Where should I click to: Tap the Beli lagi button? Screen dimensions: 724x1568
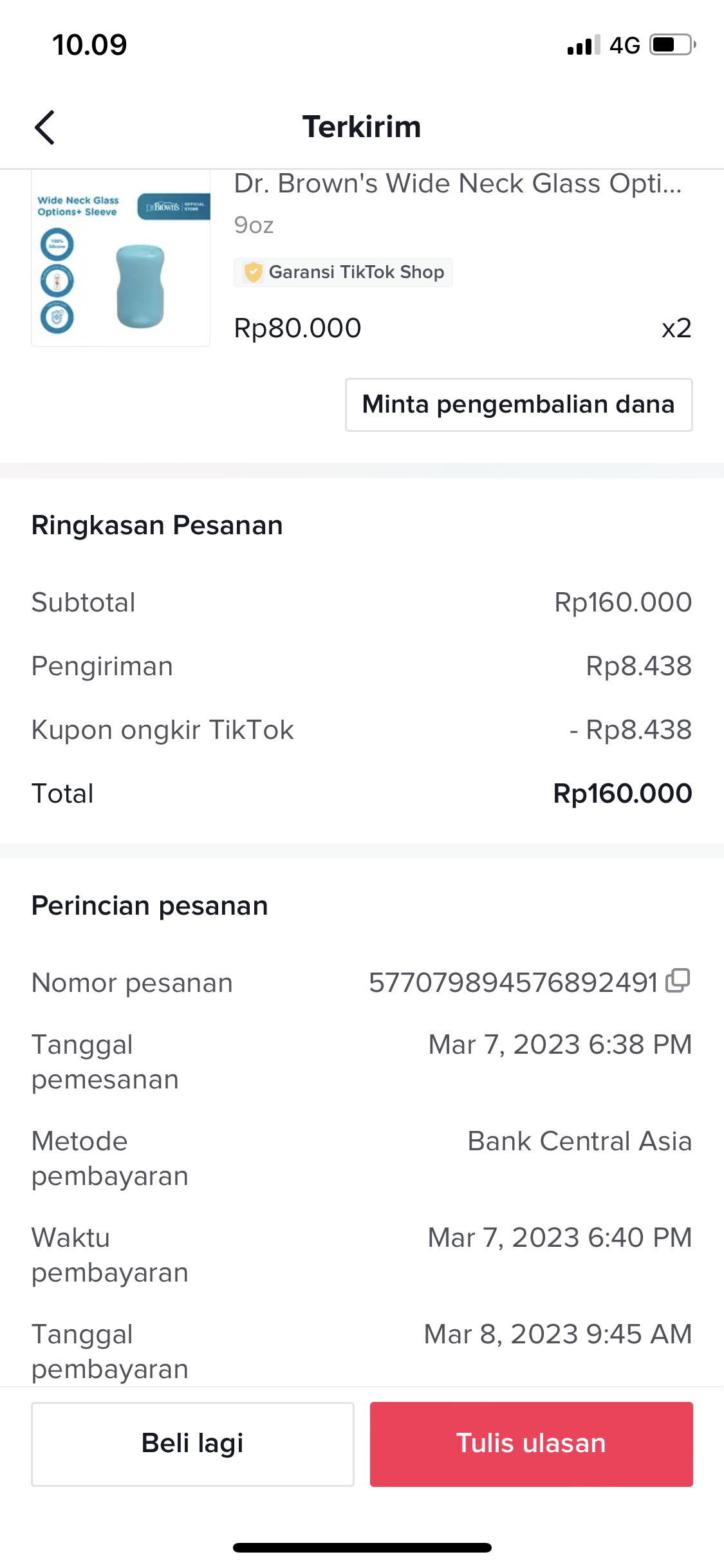click(192, 1444)
